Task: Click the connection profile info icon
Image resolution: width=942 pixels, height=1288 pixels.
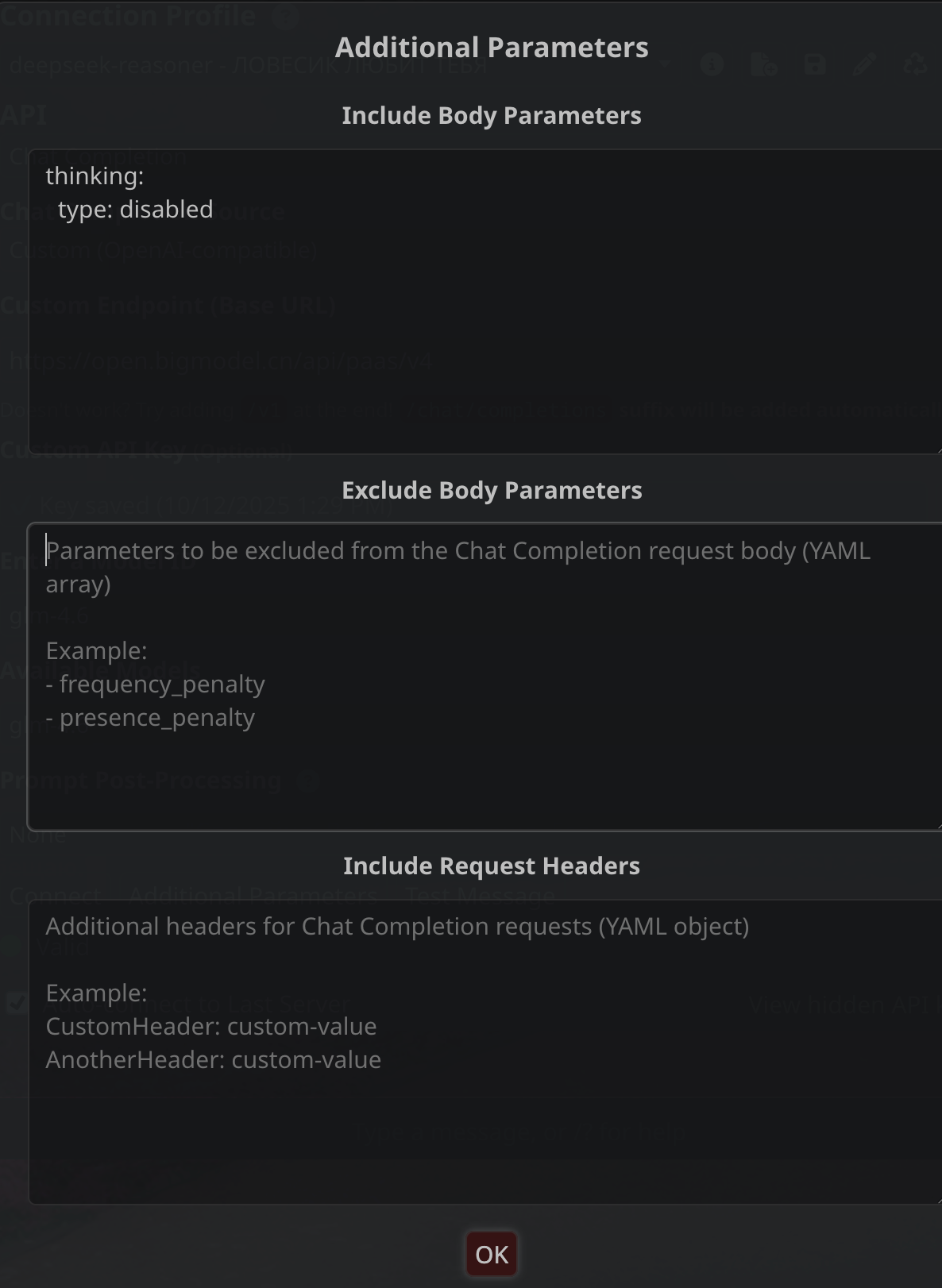Action: 712,65
